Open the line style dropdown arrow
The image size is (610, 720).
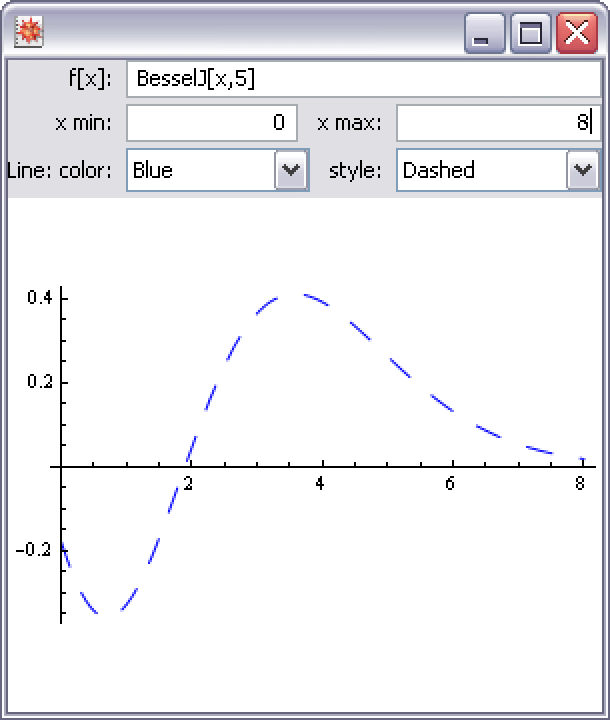(583, 170)
